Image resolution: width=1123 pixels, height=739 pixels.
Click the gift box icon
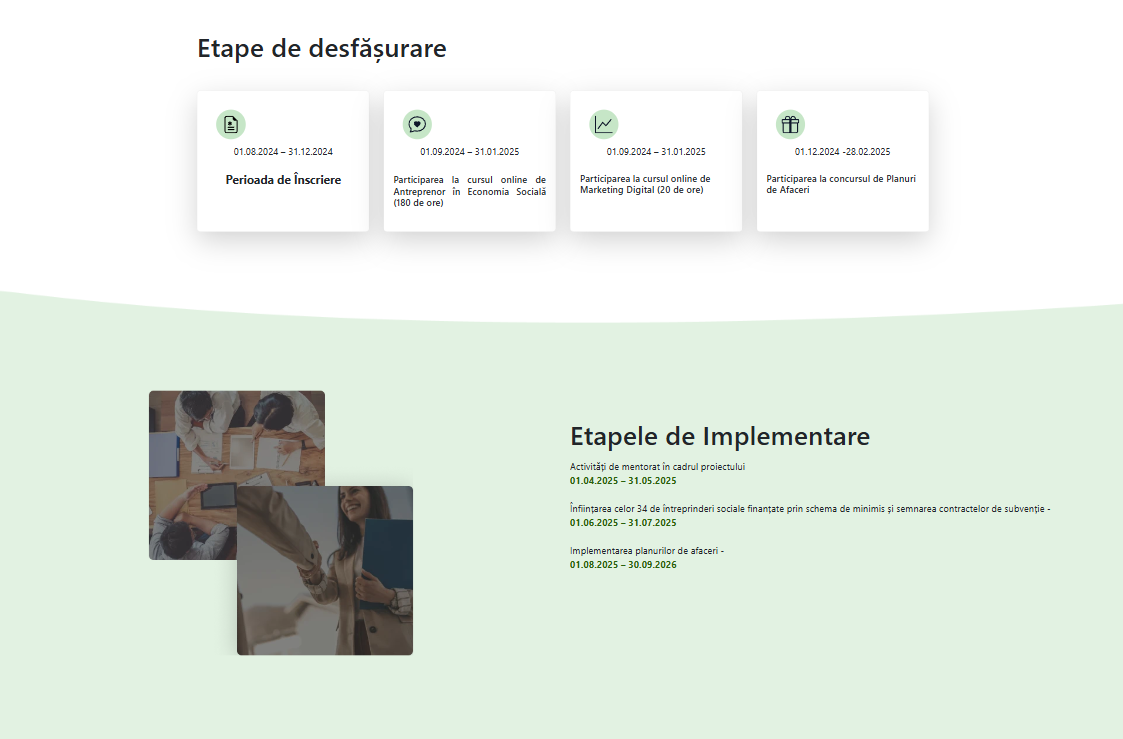point(790,124)
